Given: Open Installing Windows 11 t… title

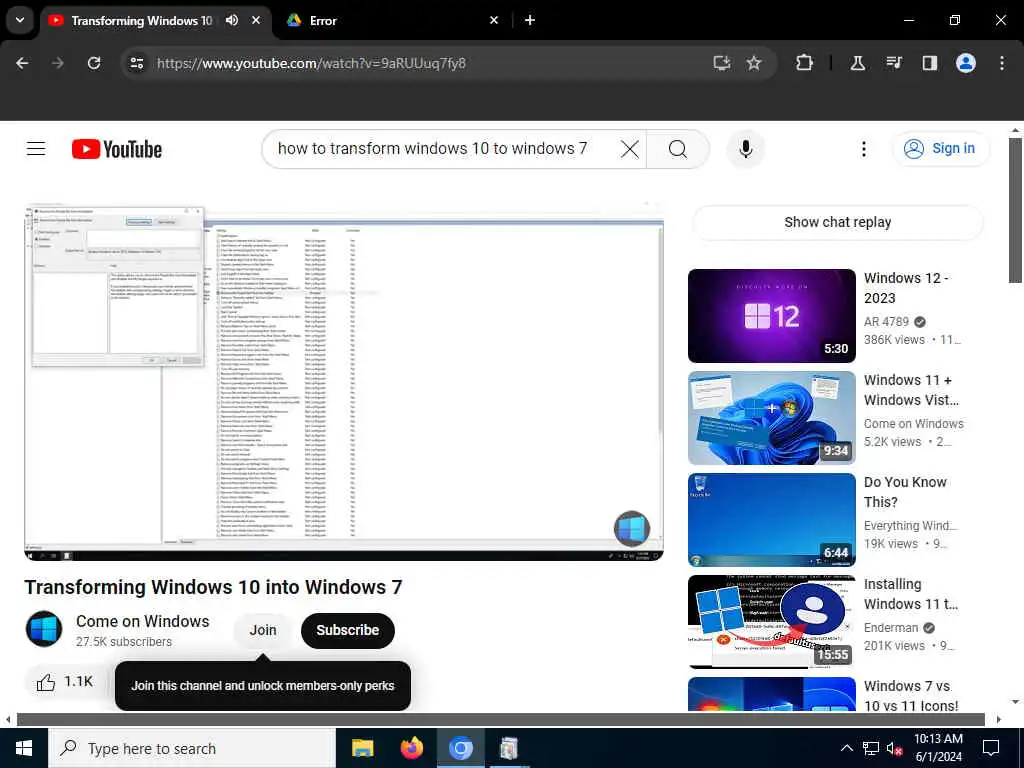Looking at the screenshot, I should [x=911, y=594].
